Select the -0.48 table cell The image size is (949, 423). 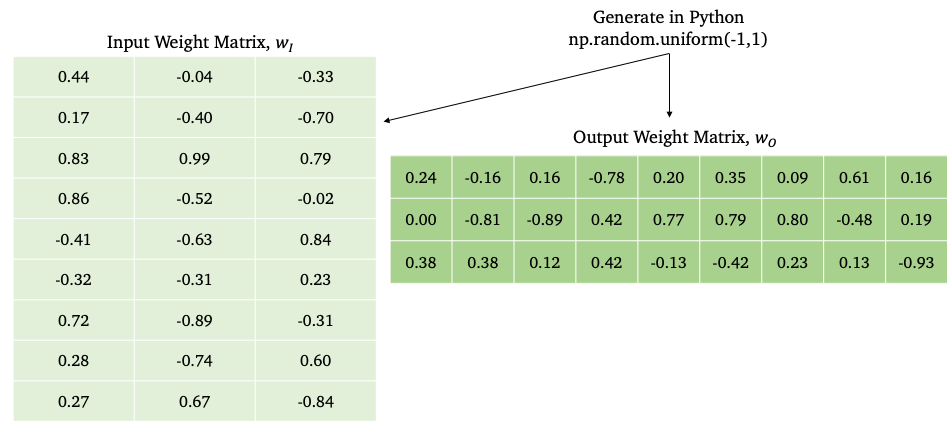coord(855,220)
